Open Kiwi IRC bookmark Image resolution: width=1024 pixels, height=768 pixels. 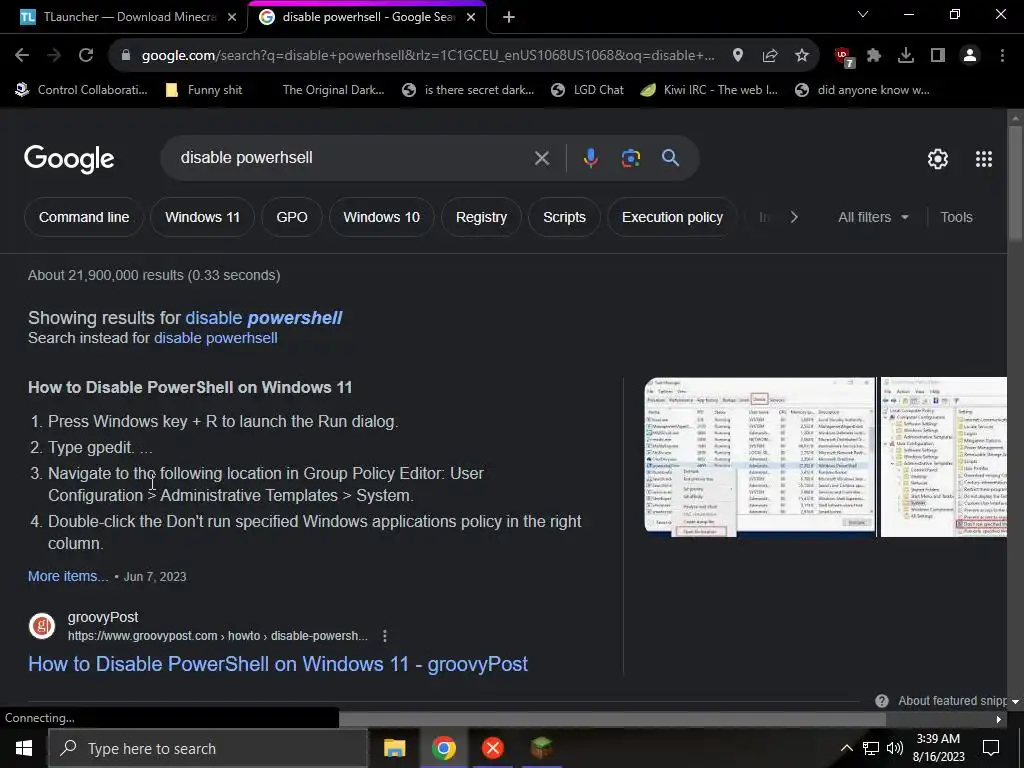(709, 90)
